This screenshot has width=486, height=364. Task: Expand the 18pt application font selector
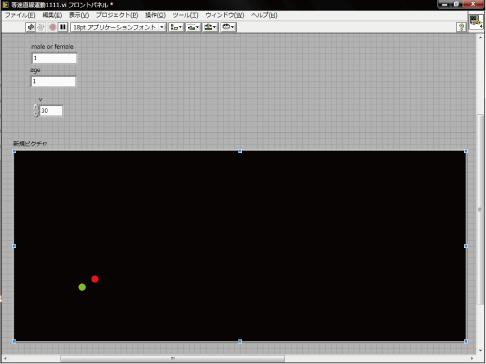click(x=118, y=27)
